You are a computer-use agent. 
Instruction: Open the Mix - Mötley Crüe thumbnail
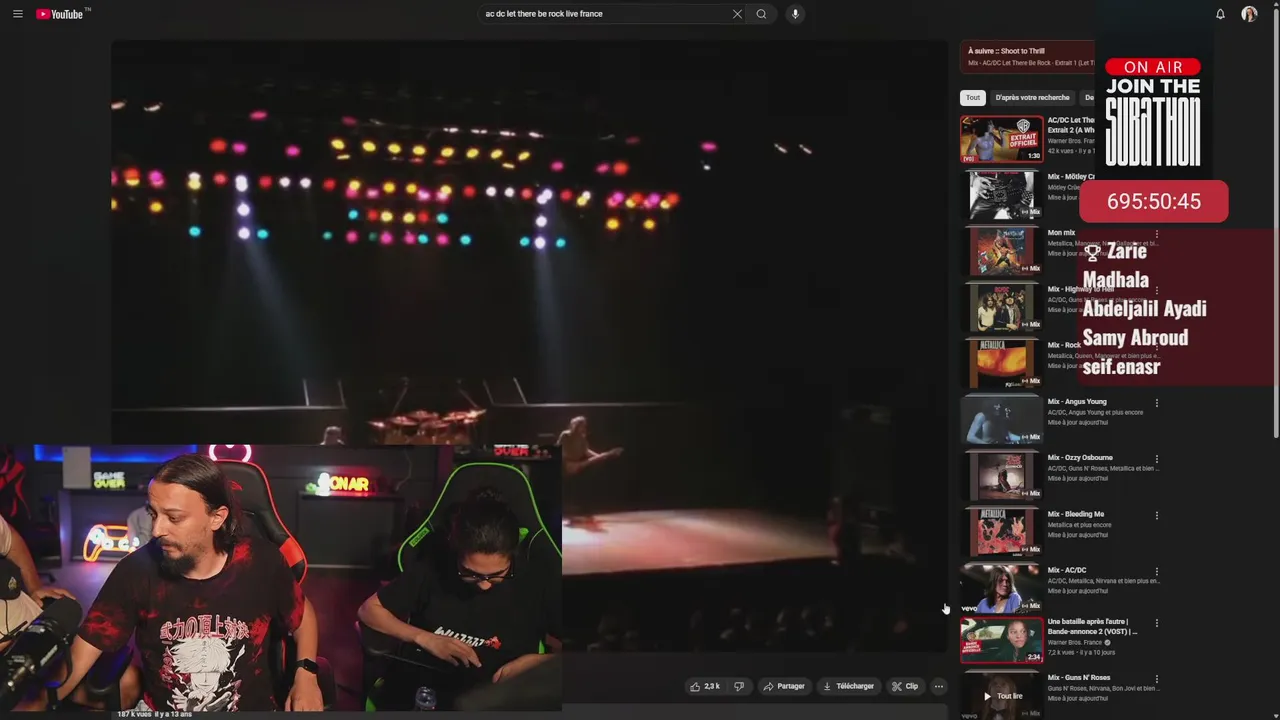click(1002, 195)
